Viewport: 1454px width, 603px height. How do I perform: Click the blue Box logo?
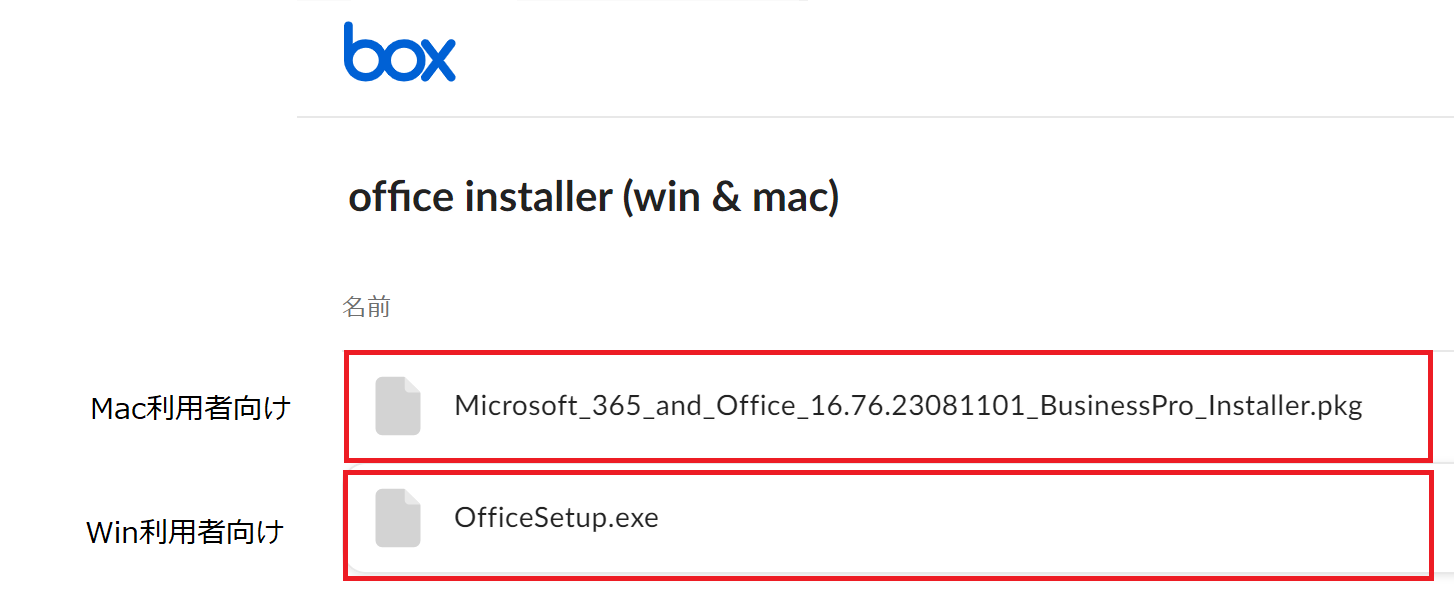[x=399, y=52]
